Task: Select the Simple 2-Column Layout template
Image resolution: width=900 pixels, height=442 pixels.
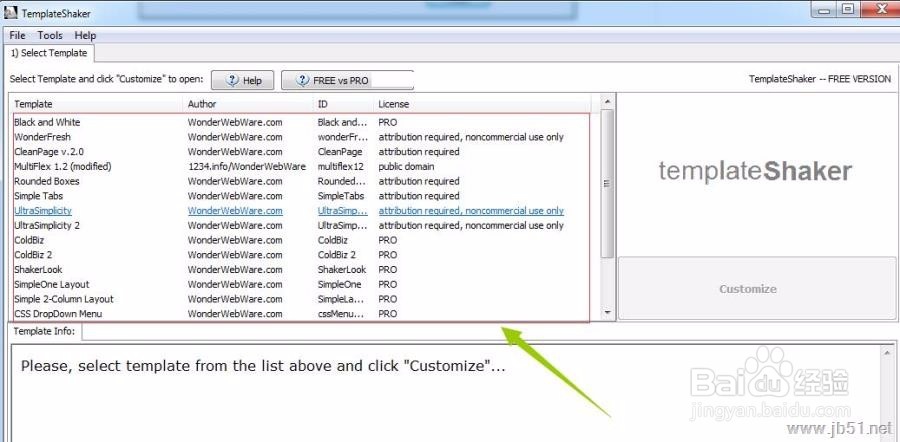Action: tap(300, 299)
